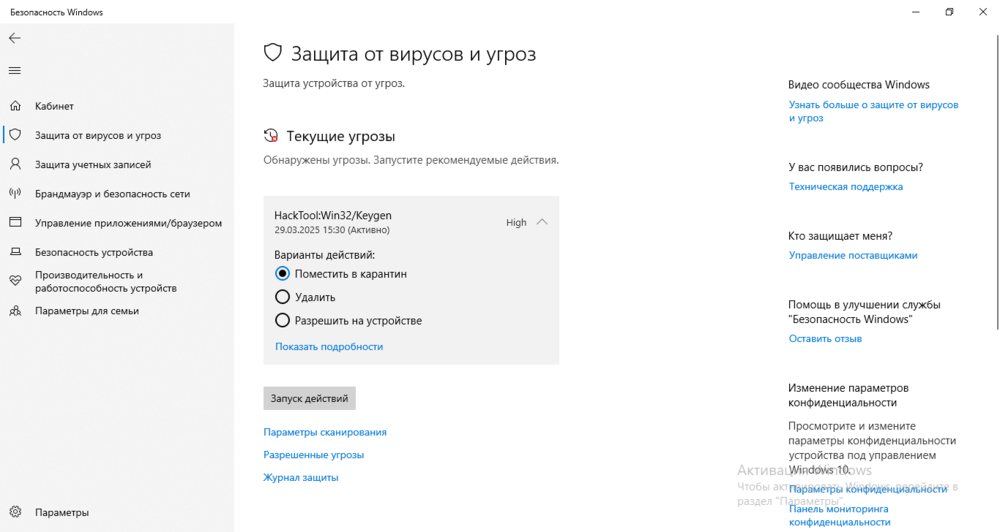
Task: Click the Оставить отзыв link
Action: (x=825, y=339)
